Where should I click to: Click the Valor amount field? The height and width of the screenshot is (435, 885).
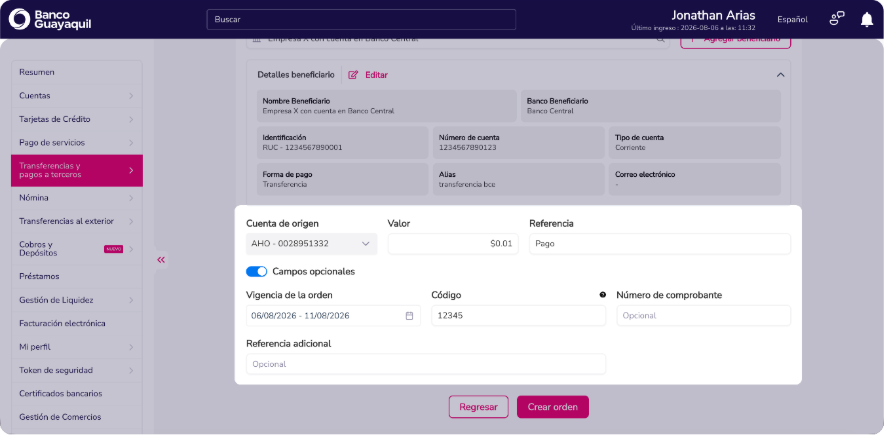click(453, 244)
